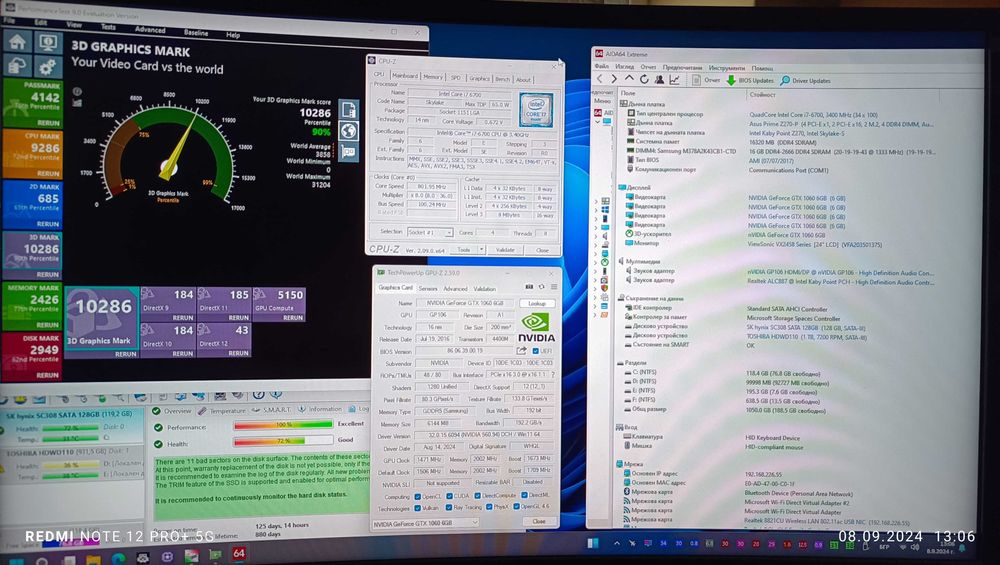Open PerformanceTest settings gear icon
The width and height of the screenshot is (1000, 565).
[x=48, y=66]
